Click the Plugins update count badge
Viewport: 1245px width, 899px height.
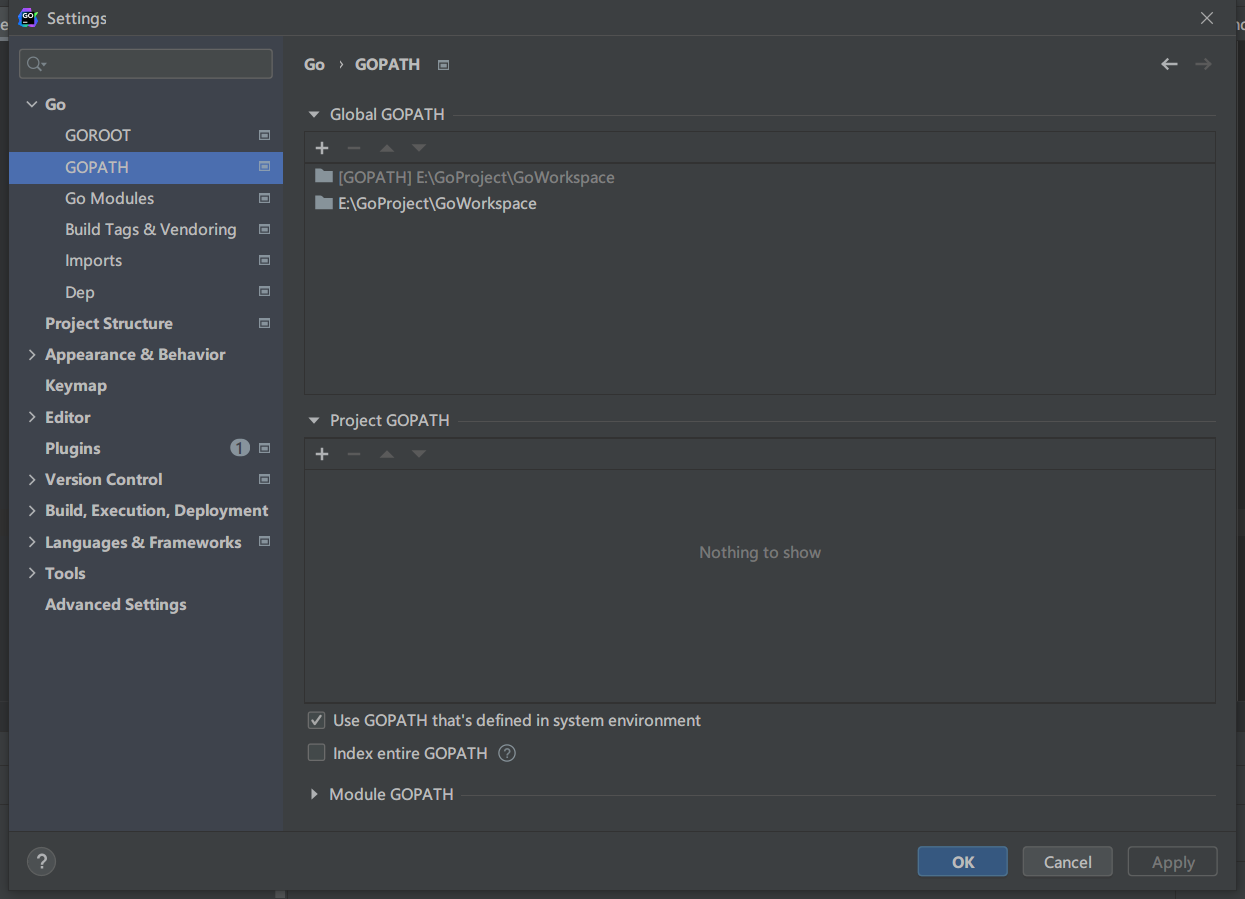coord(240,448)
